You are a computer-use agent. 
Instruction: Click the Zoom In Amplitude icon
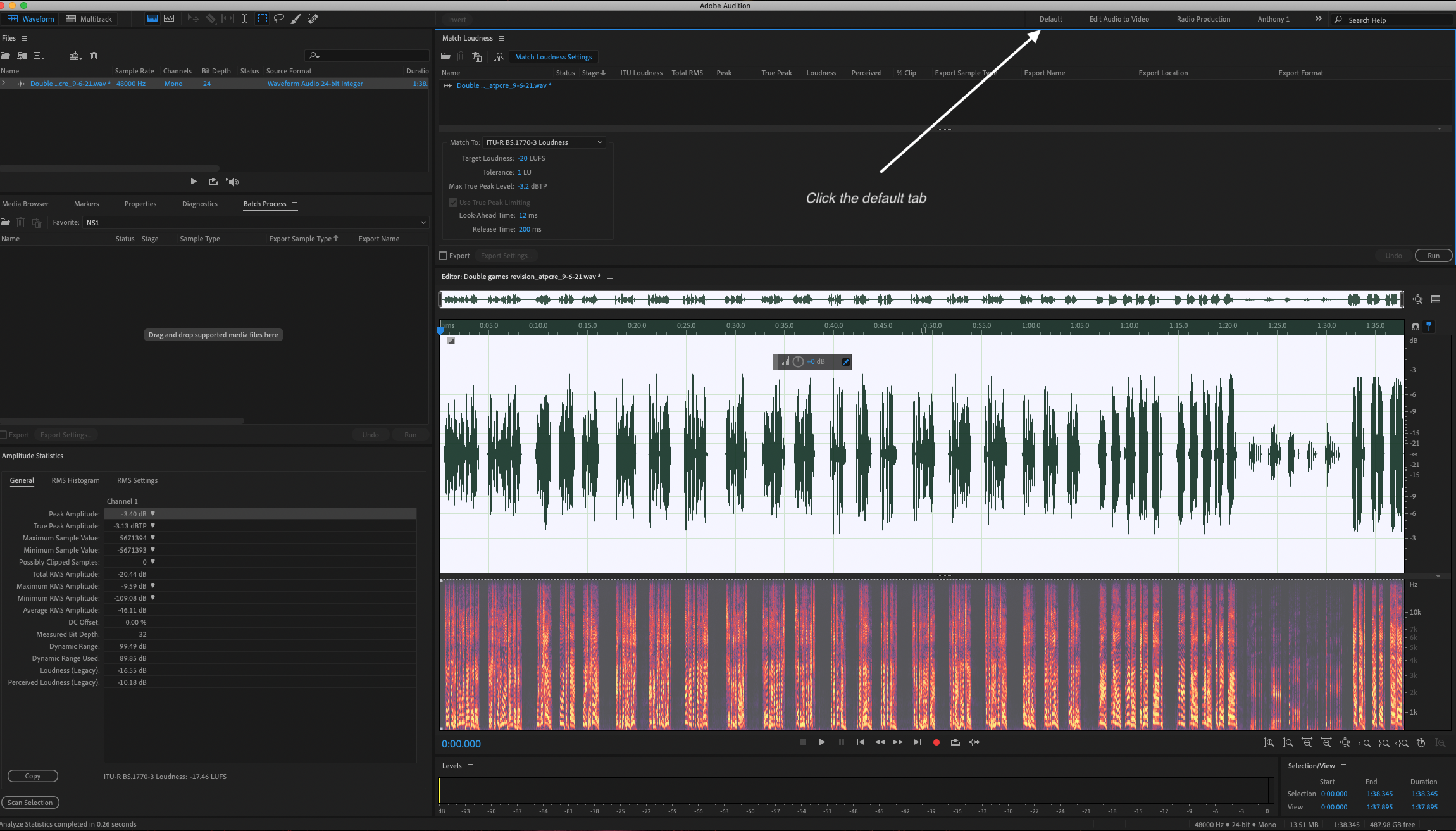point(1269,743)
